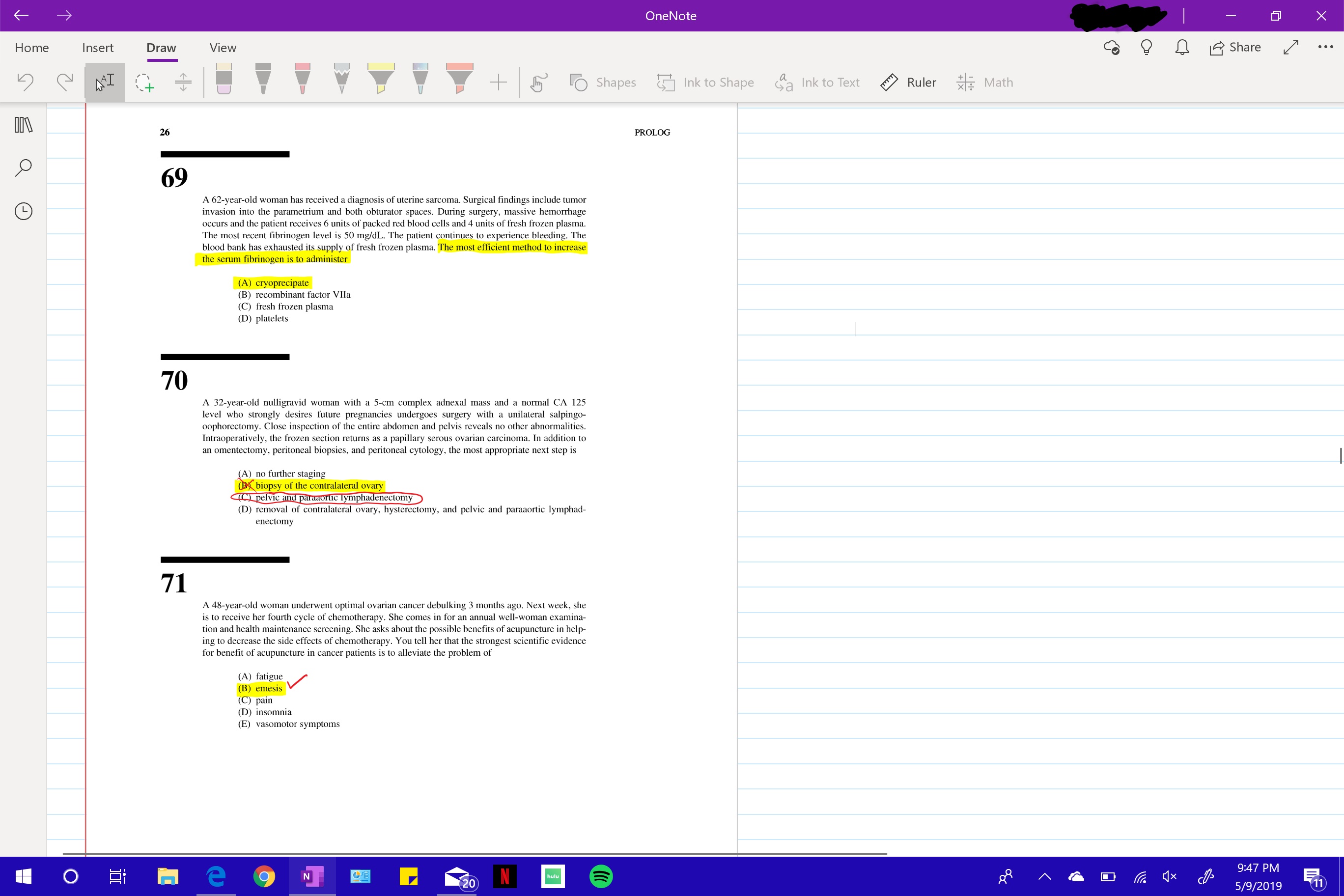Image resolution: width=1344 pixels, height=896 pixels.
Task: Click the Undo arrow icon
Action: coord(26,82)
